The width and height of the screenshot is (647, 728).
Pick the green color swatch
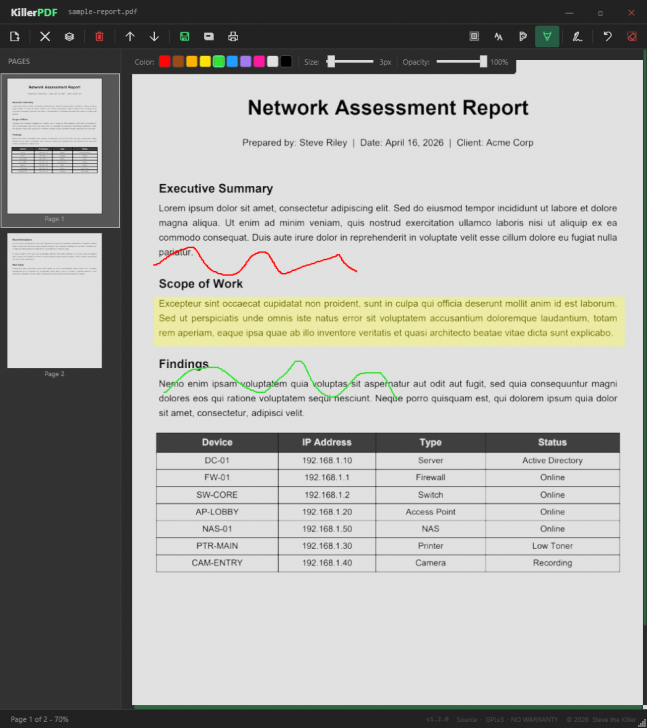pyautogui.click(x=219, y=62)
